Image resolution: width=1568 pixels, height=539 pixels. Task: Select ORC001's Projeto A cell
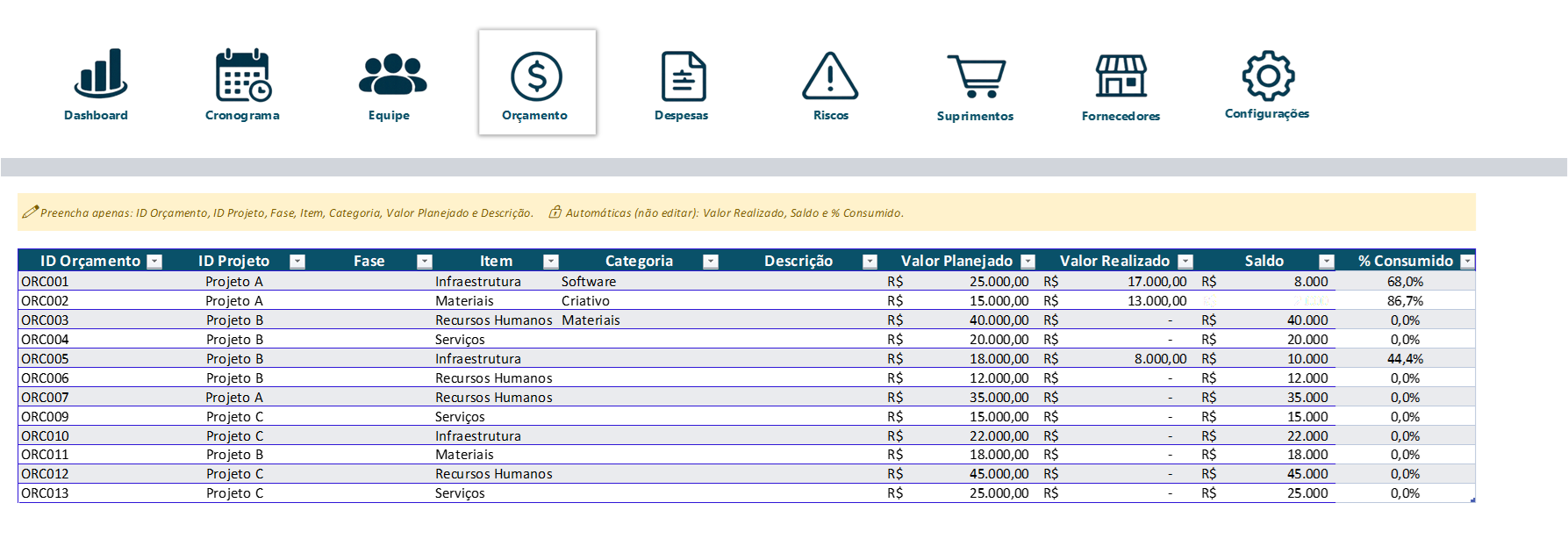[x=234, y=282]
